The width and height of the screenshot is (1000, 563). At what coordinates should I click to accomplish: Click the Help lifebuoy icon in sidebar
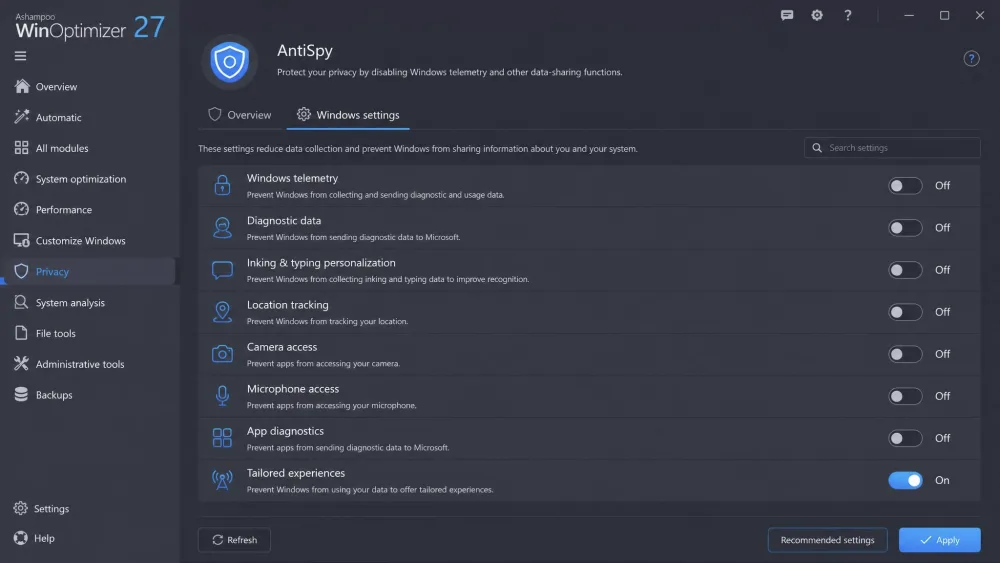[20, 538]
